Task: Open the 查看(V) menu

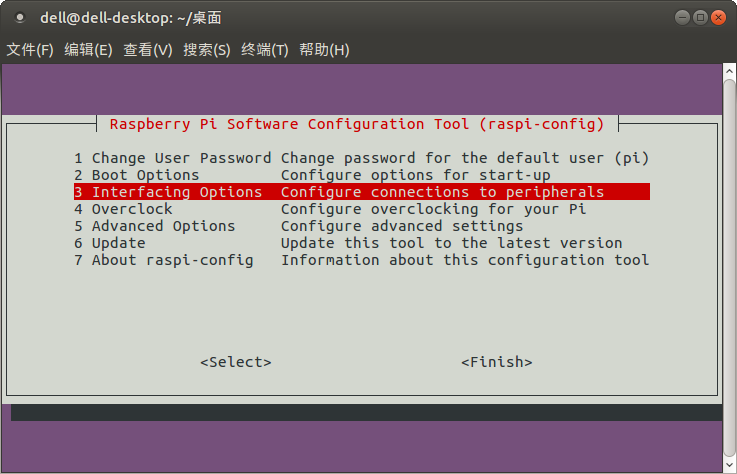Action: pyautogui.click(x=148, y=50)
